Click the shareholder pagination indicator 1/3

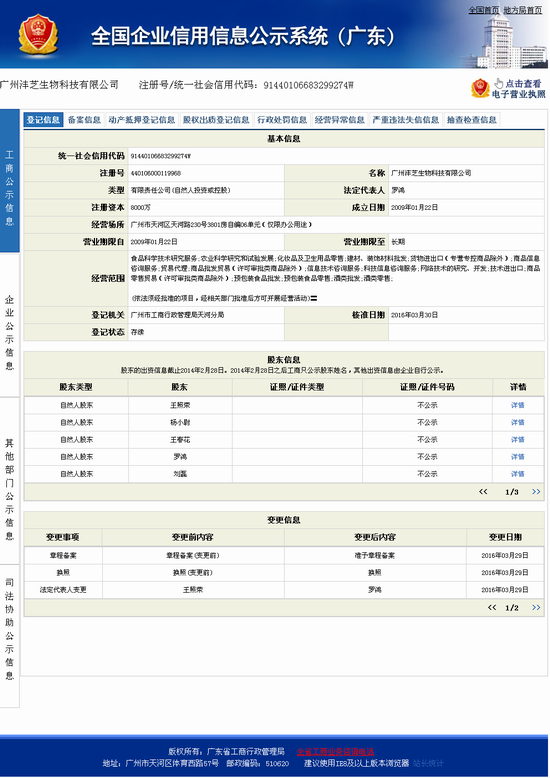point(512,492)
